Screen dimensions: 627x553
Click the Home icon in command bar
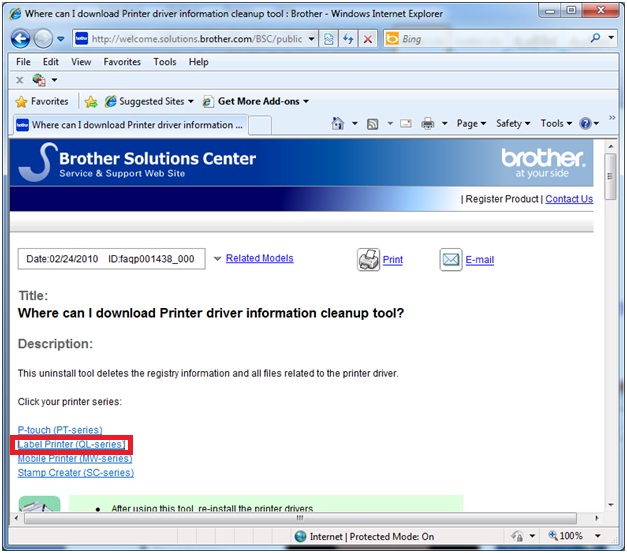pos(338,124)
